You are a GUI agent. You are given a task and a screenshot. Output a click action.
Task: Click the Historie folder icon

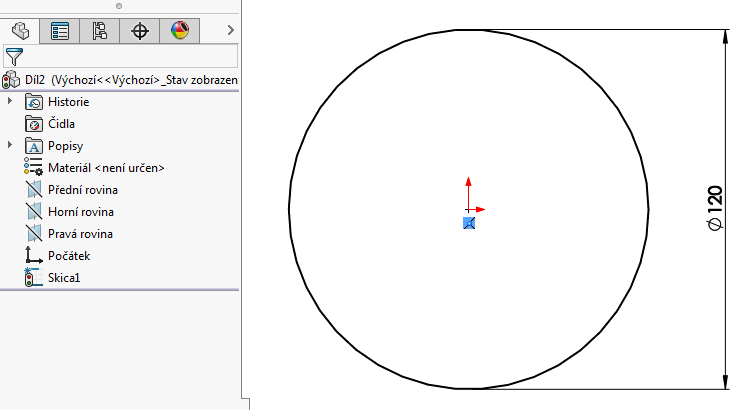point(34,102)
